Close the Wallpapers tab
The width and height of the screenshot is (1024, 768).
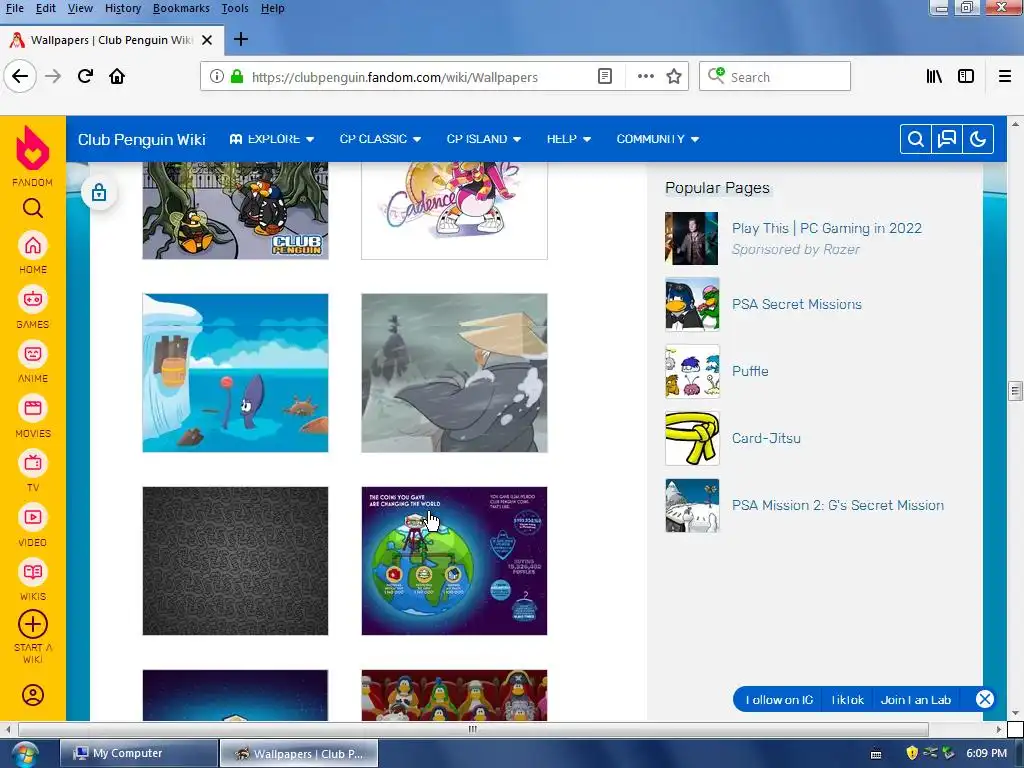[x=207, y=40]
